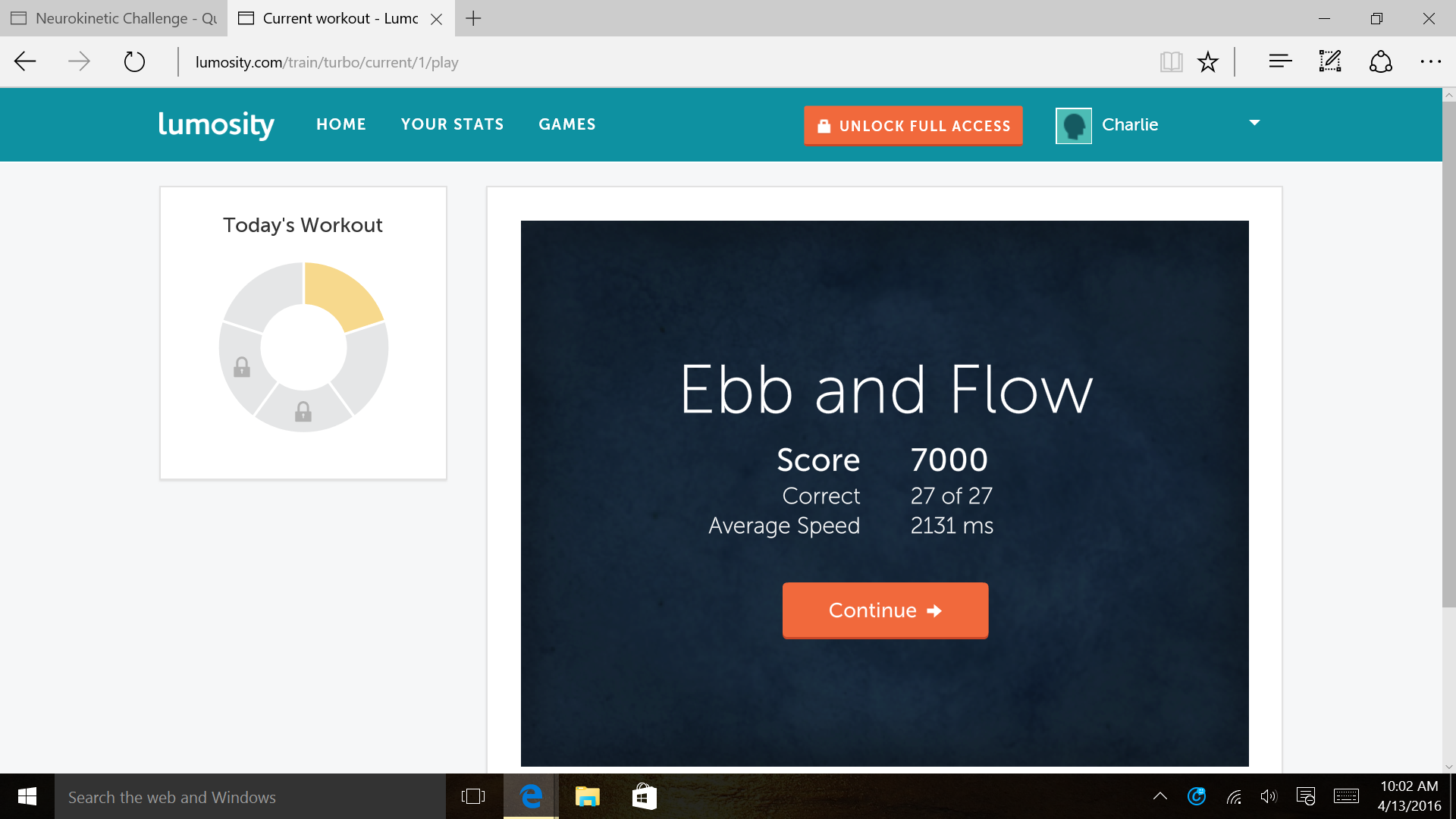
Task: Close the Current workout tab
Action: [437, 19]
